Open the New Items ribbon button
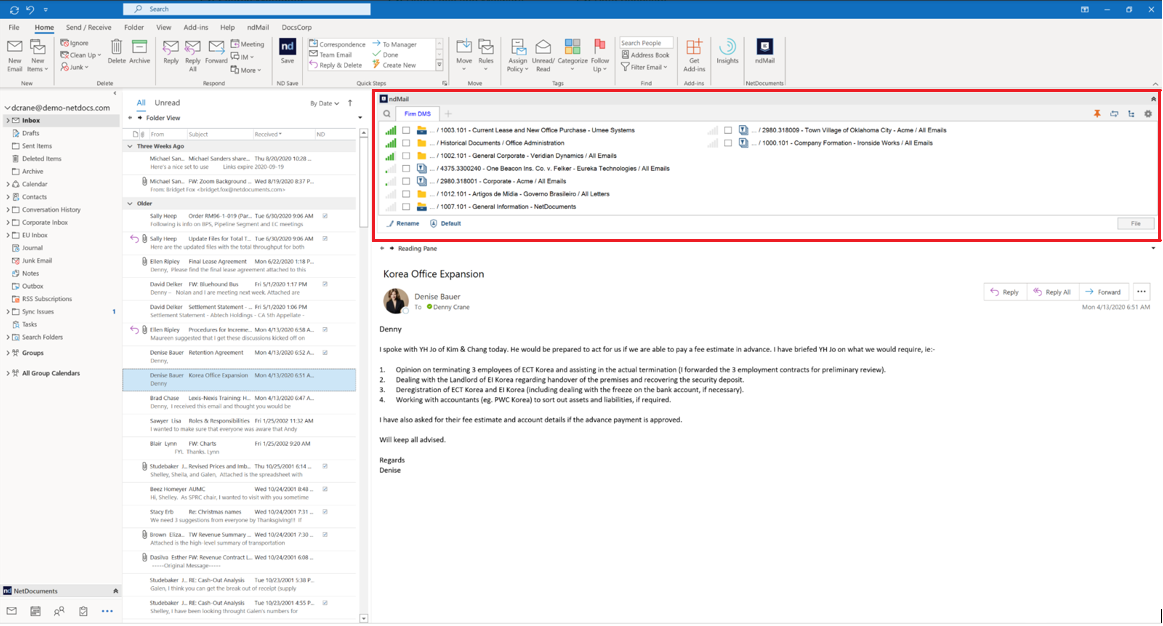The width and height of the screenshot is (1163, 626). [38, 56]
